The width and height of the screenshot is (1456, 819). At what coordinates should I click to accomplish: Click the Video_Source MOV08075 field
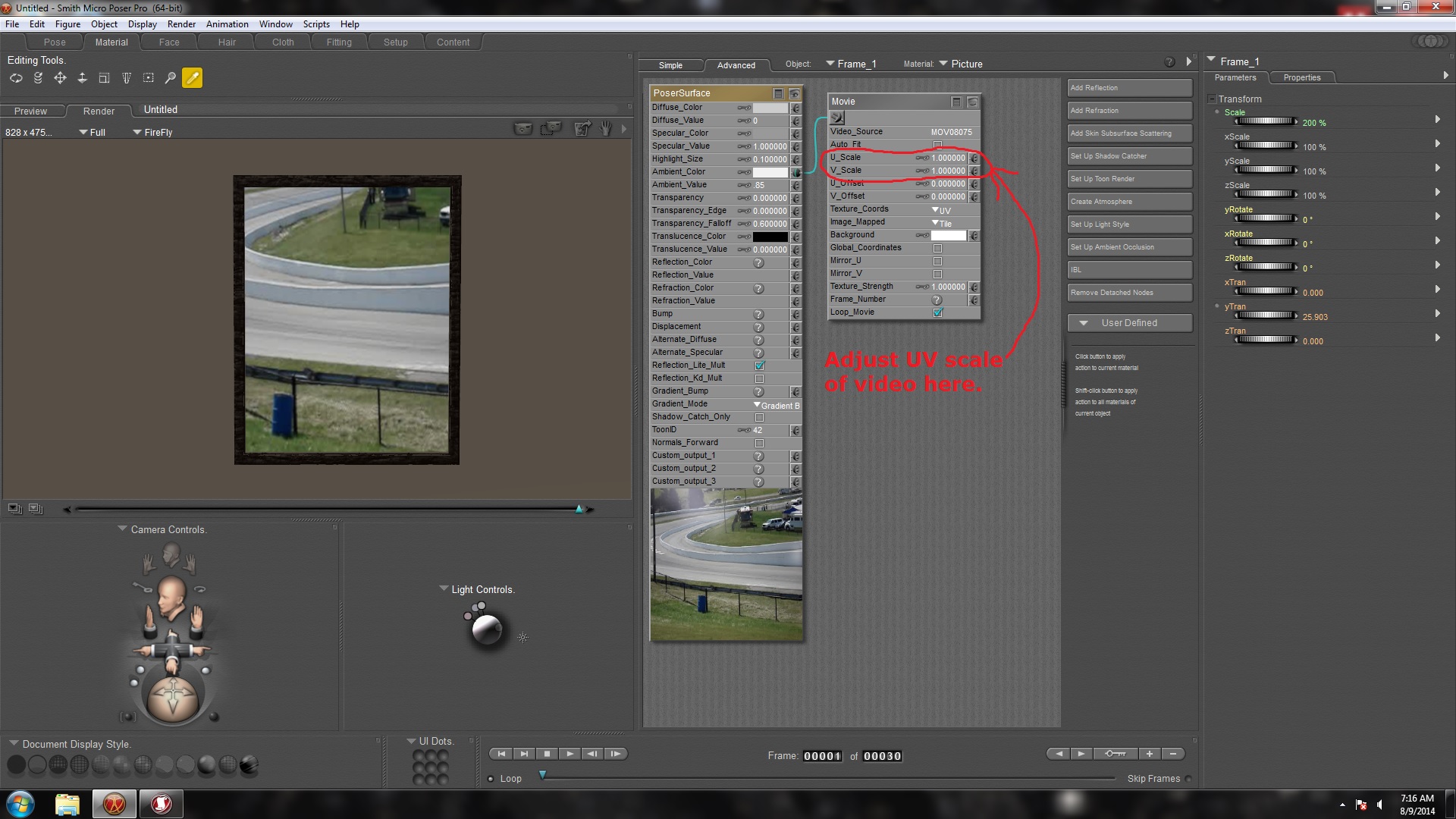(x=951, y=132)
